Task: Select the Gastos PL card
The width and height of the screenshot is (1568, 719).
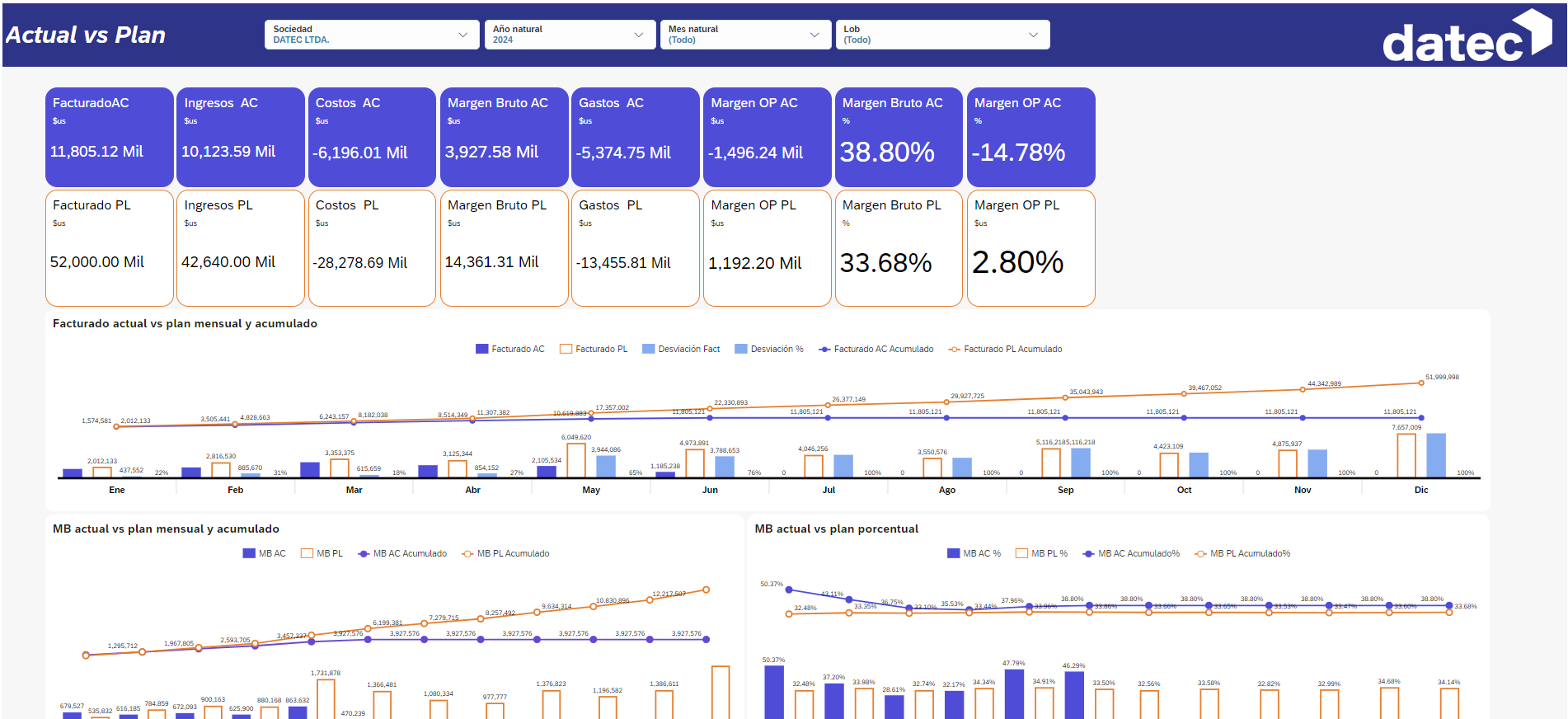Action: (635, 248)
